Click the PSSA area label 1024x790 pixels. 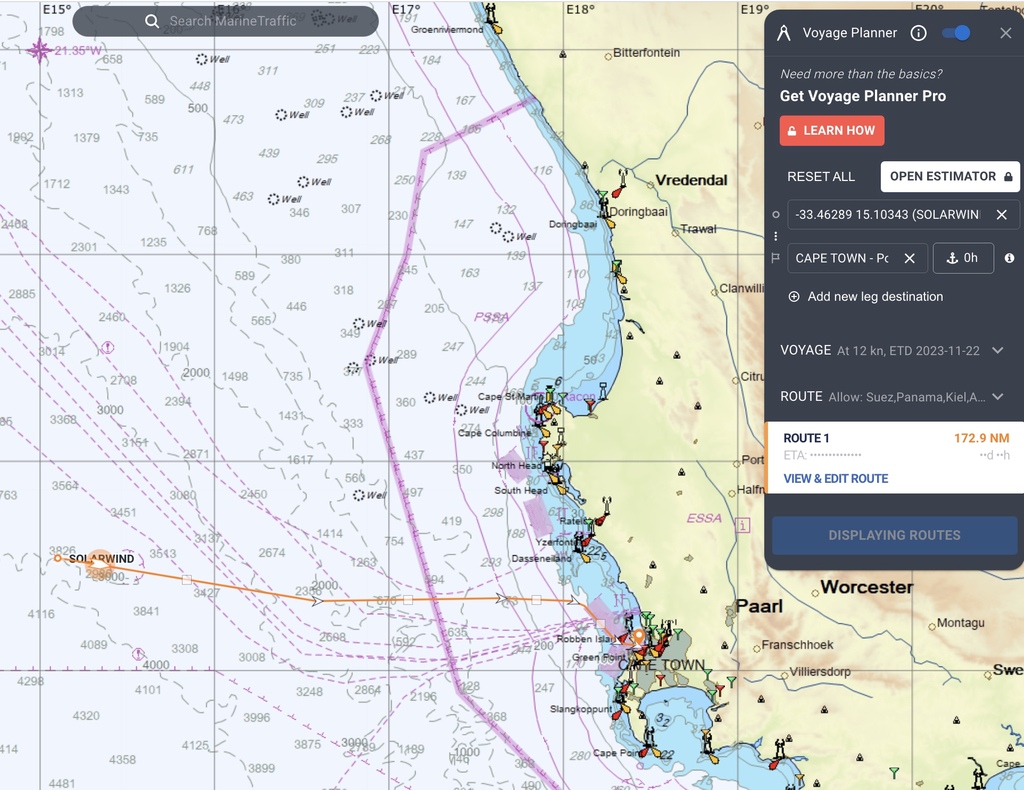(x=492, y=317)
